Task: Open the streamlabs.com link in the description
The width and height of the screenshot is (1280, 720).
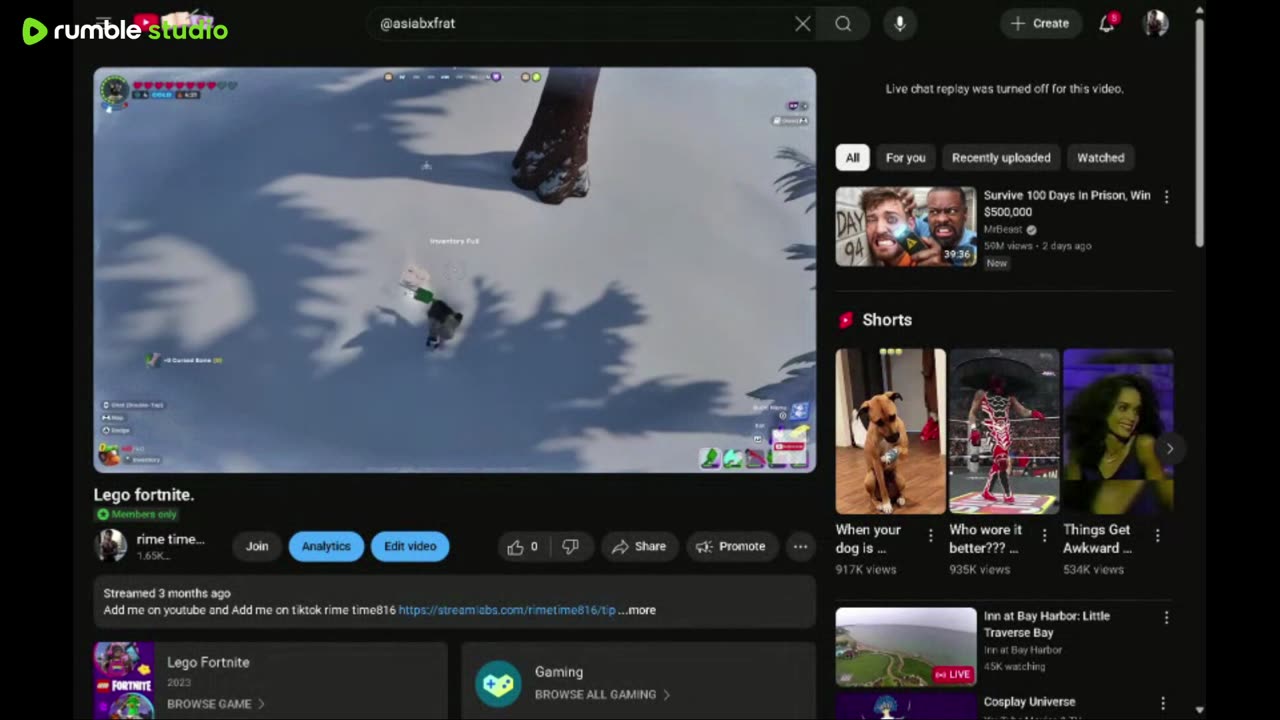Action: [x=507, y=610]
